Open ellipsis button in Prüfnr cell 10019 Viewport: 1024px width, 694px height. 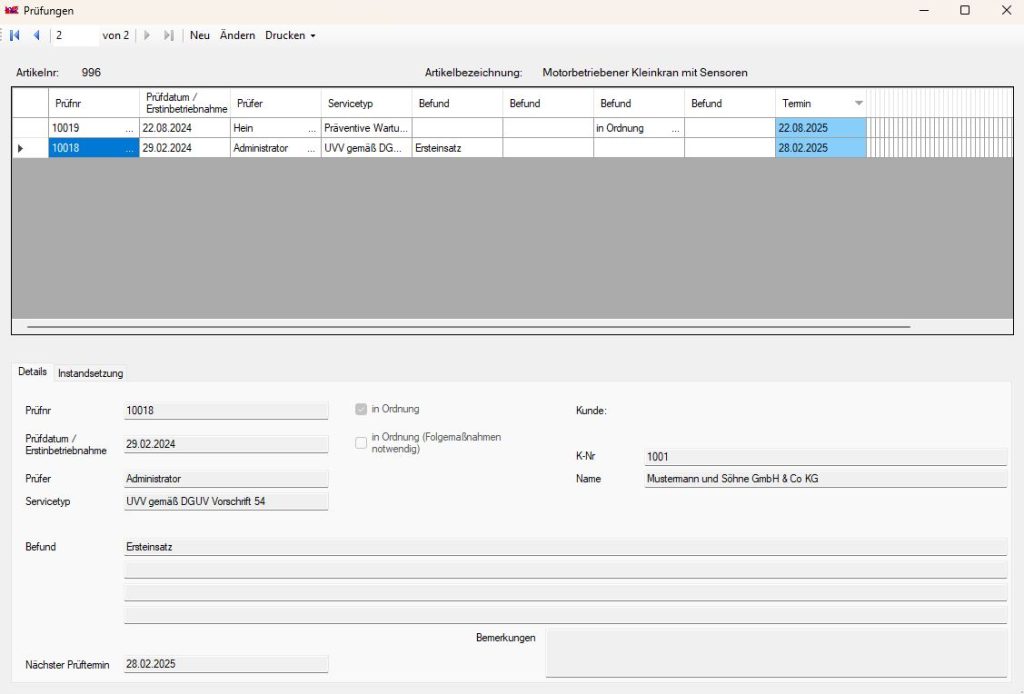pos(129,129)
